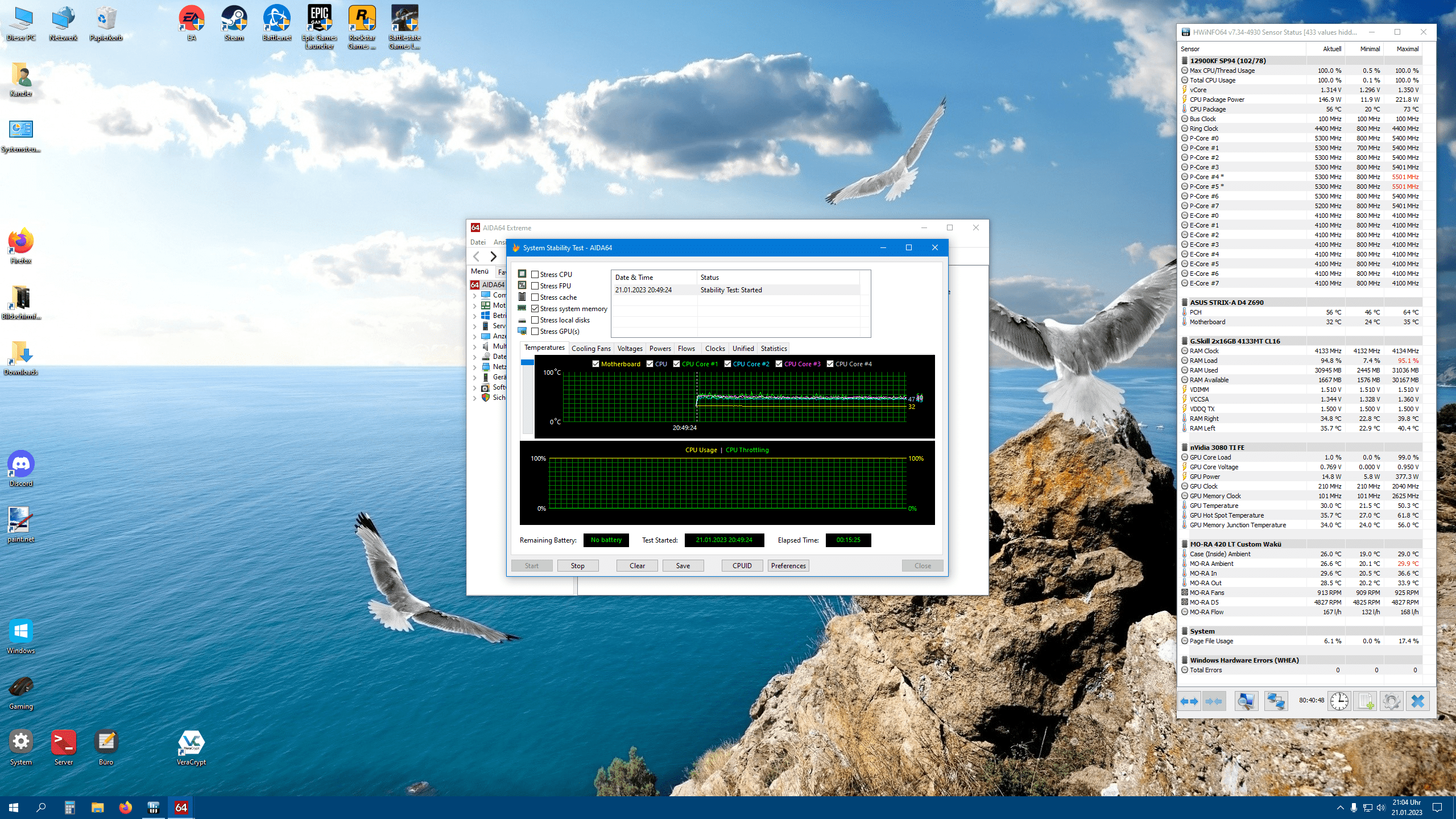Image resolution: width=1456 pixels, height=819 pixels.
Task: Click the Temperatures tab in AIDA64
Action: coord(544,348)
